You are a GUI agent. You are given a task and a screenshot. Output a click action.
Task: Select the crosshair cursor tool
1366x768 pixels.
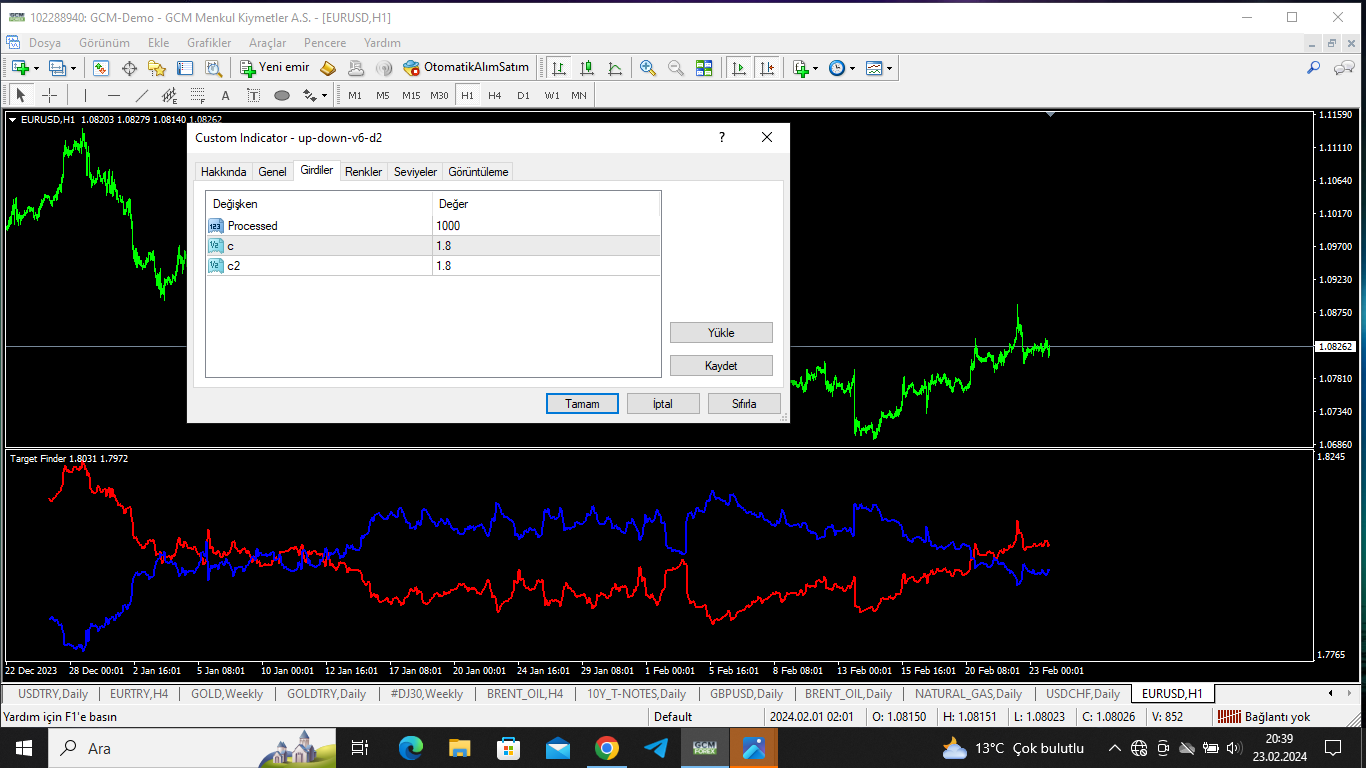(x=49, y=95)
